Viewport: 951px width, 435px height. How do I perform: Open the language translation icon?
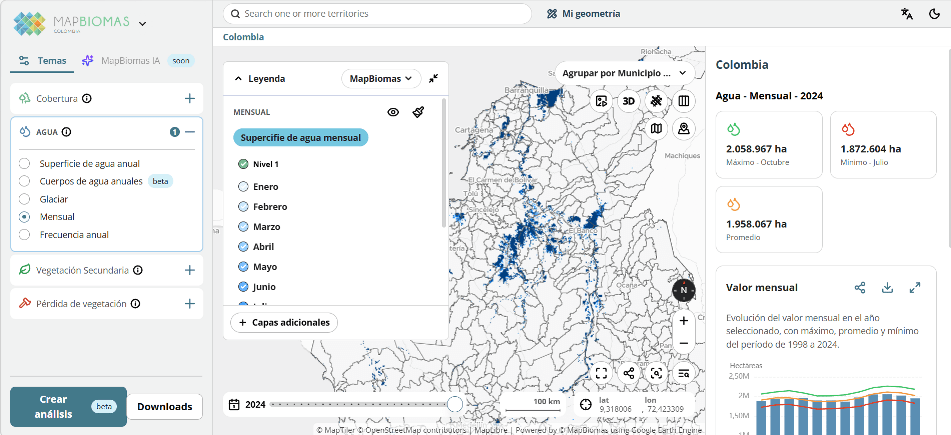[x=906, y=14]
